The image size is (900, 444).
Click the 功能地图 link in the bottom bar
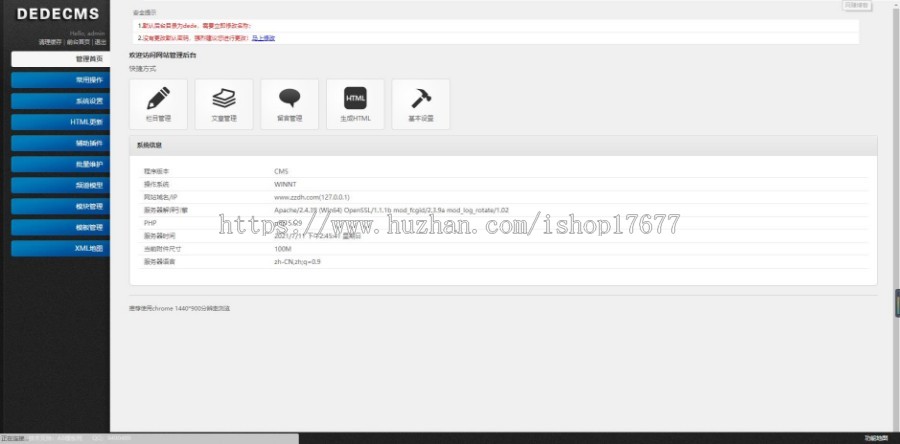[876, 438]
